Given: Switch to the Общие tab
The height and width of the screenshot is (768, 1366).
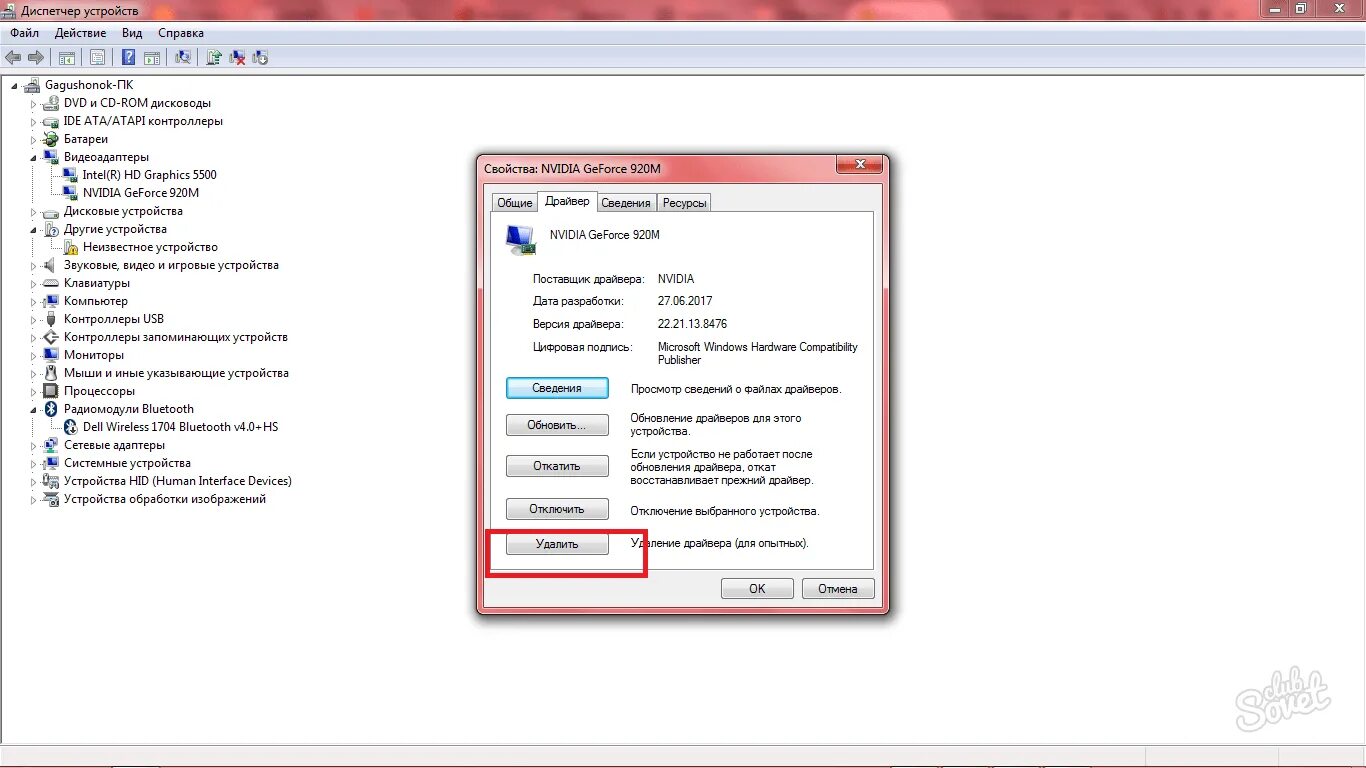Looking at the screenshot, I should pyautogui.click(x=515, y=203).
